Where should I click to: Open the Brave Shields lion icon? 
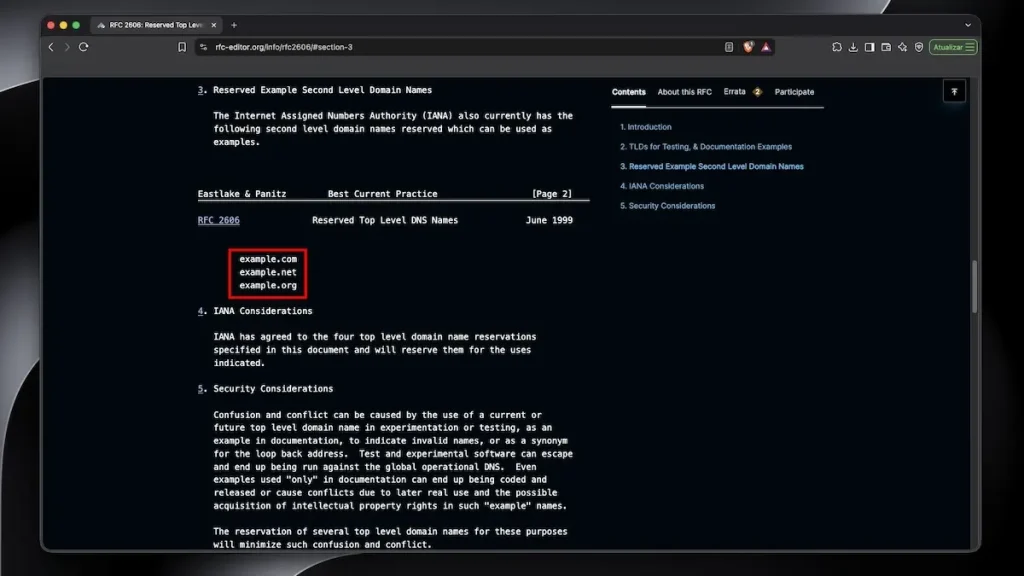(x=748, y=47)
